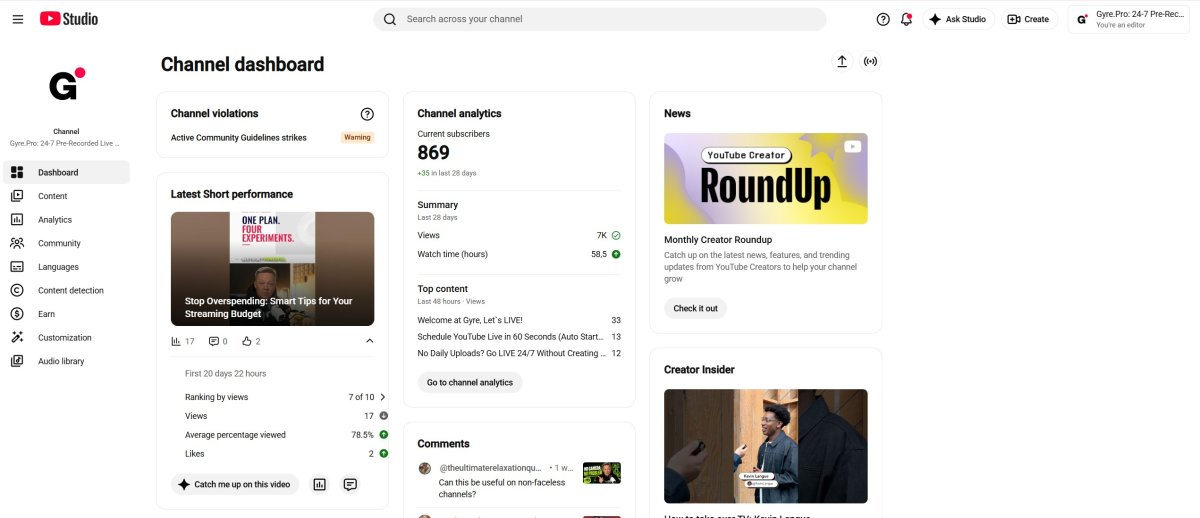
Task: Open the latest Short video thumbnail
Action: tap(272, 269)
